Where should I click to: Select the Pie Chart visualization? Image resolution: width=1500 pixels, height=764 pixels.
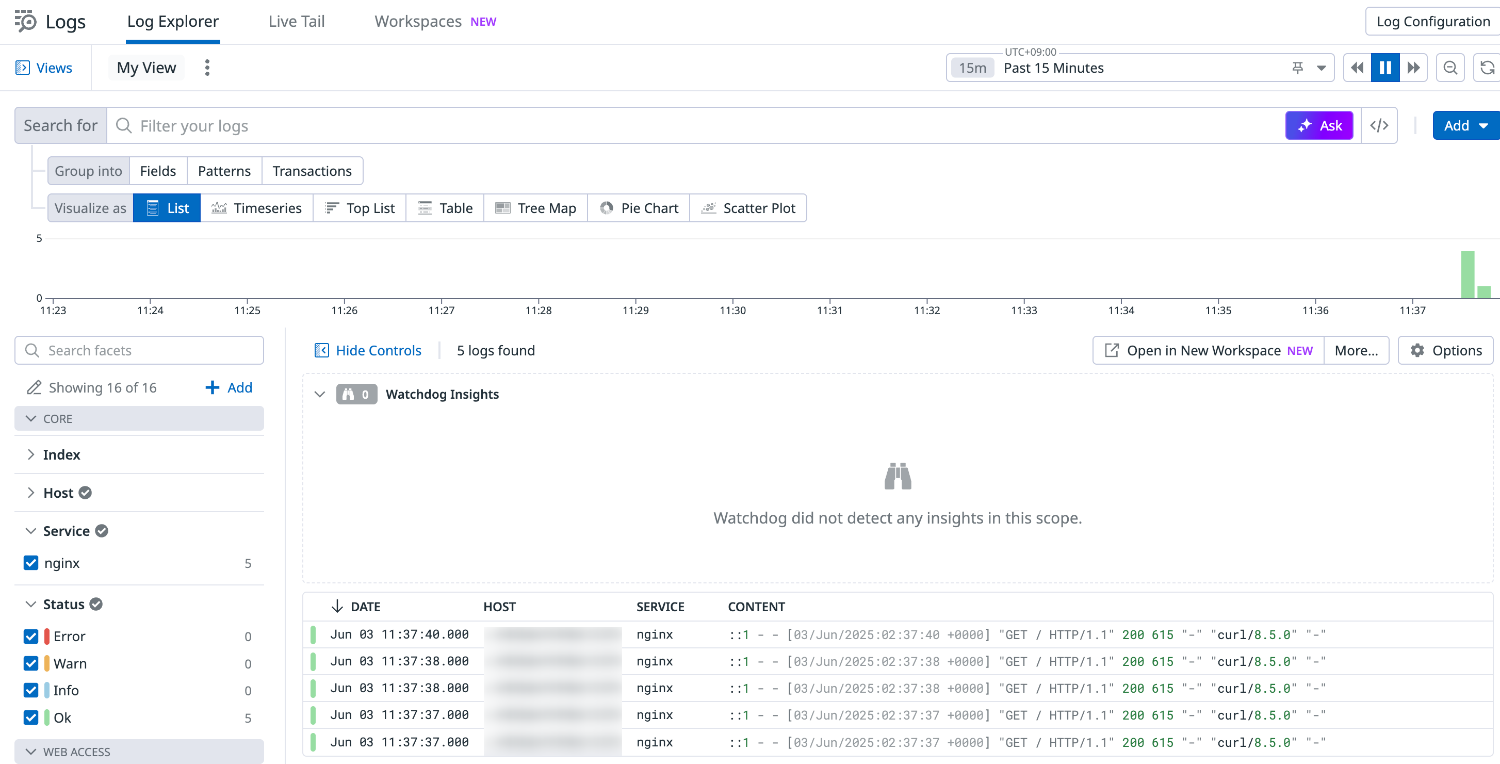click(x=639, y=208)
